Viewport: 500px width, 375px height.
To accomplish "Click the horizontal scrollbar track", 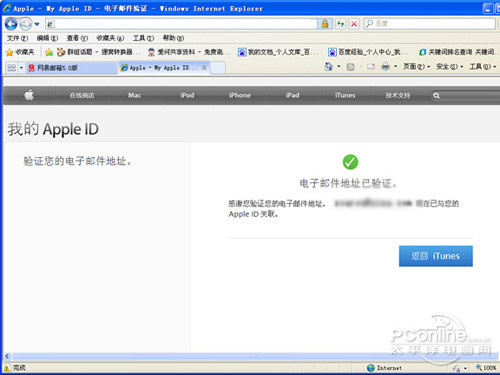I will 256,356.
